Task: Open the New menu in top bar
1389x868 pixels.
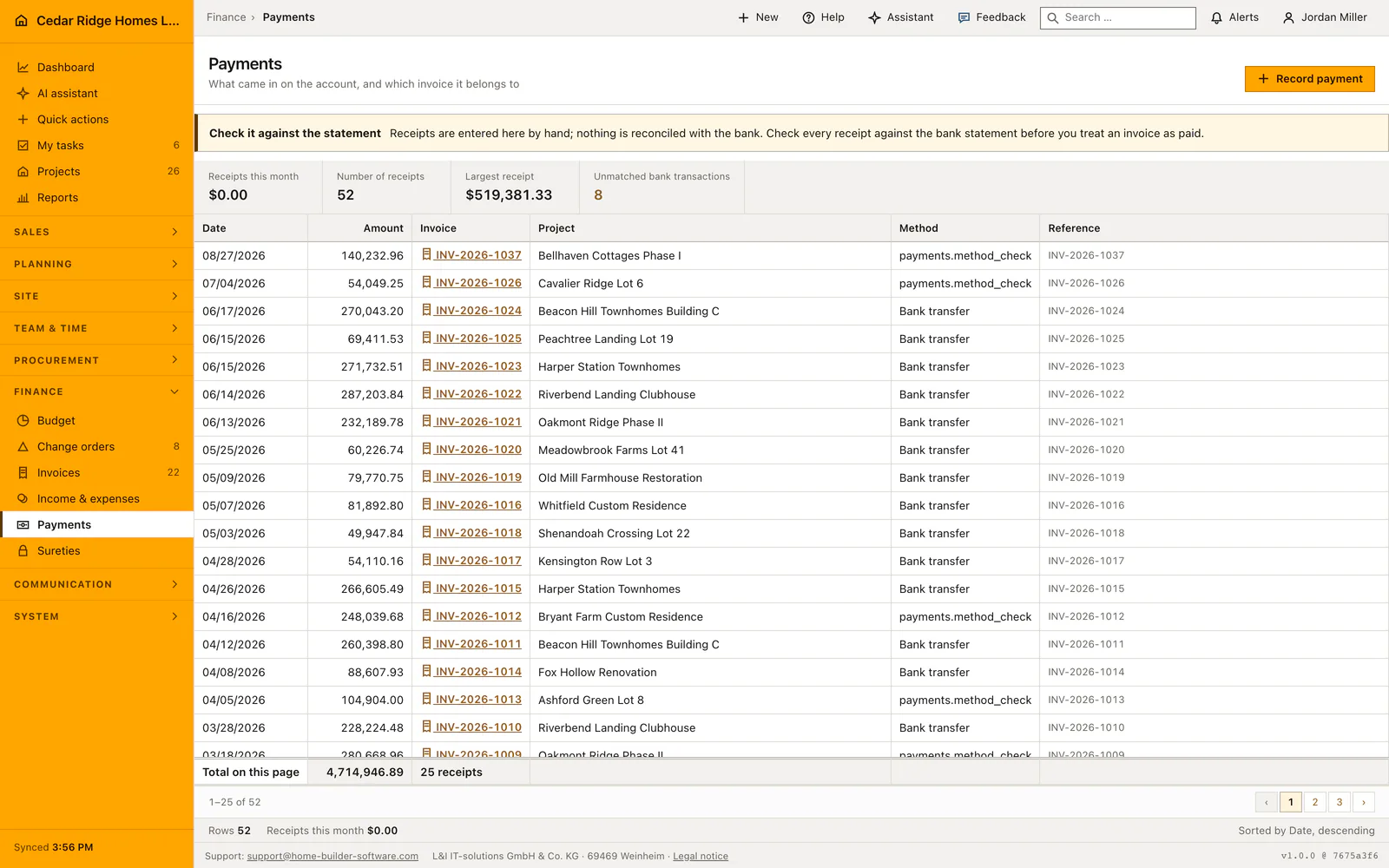Action: 758,17
